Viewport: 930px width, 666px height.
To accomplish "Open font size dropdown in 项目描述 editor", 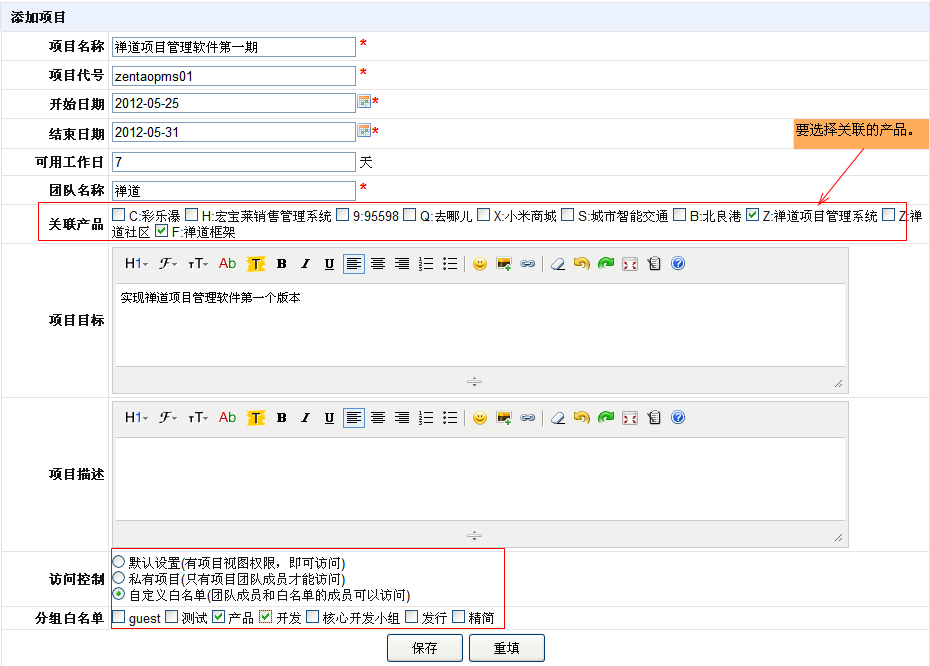I will click(x=198, y=418).
